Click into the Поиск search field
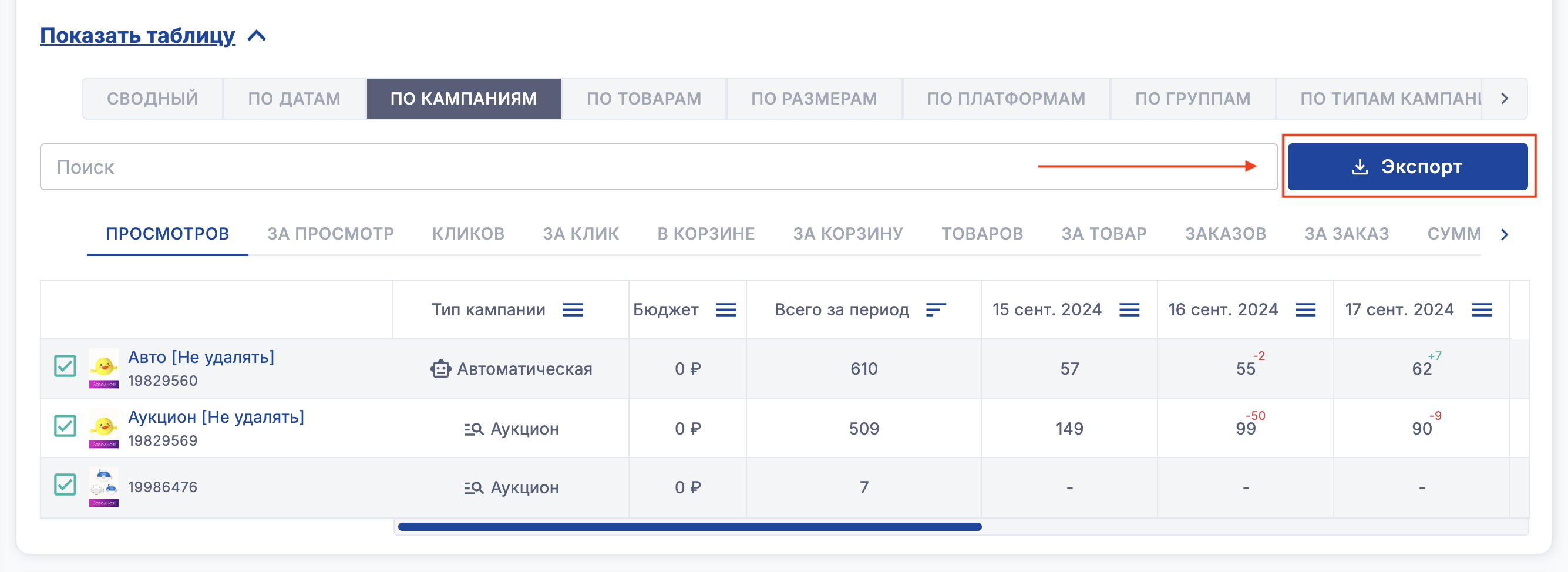This screenshot has height=572, width=1568. [x=536, y=167]
